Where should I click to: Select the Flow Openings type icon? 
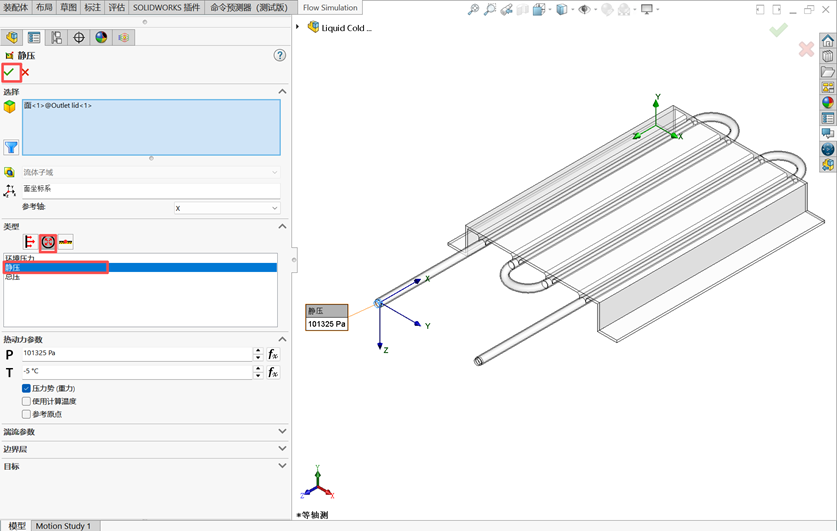click(x=30, y=242)
